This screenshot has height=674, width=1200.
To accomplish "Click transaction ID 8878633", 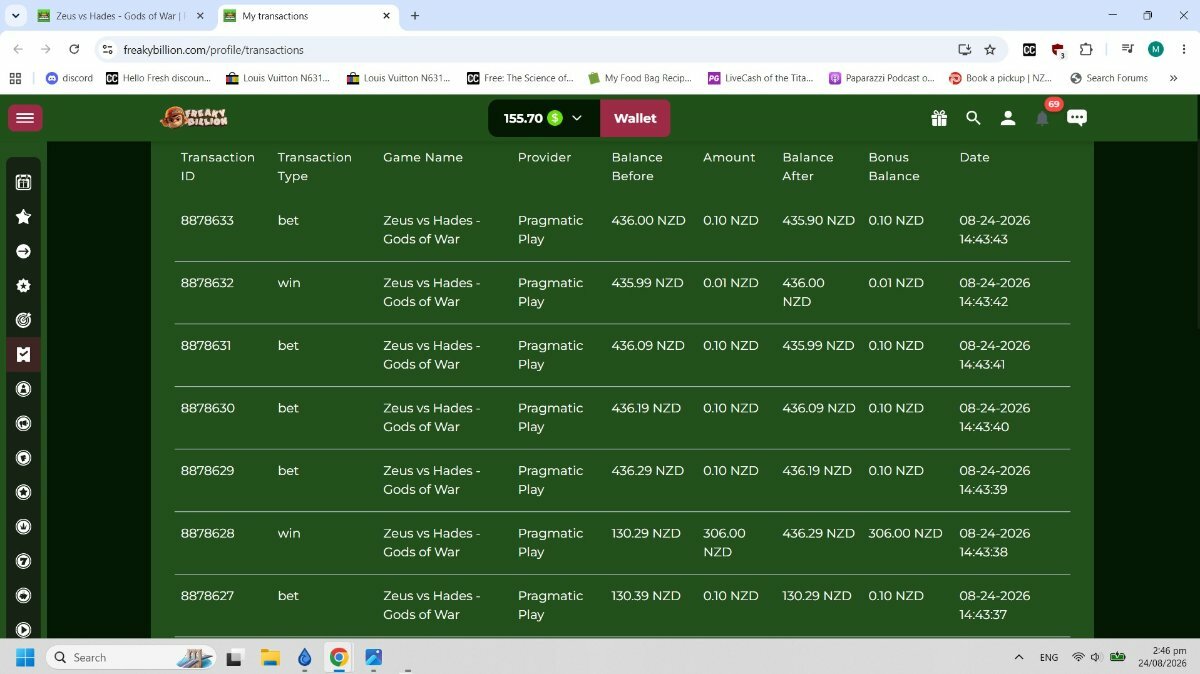I will (x=207, y=220).
